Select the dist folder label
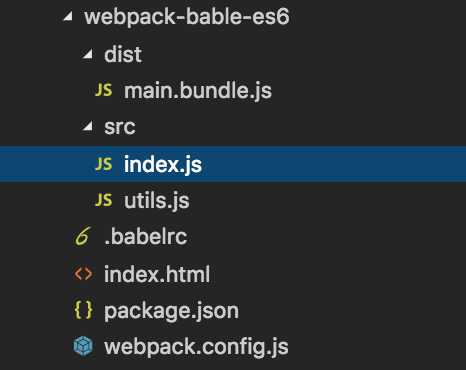Screen dimensions: 466x370 tap(123, 54)
